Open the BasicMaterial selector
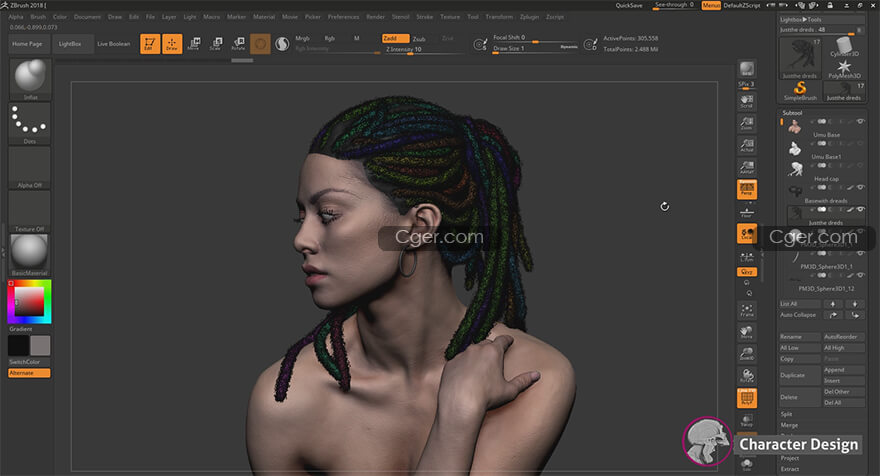This screenshot has height=476, width=880. click(x=30, y=255)
